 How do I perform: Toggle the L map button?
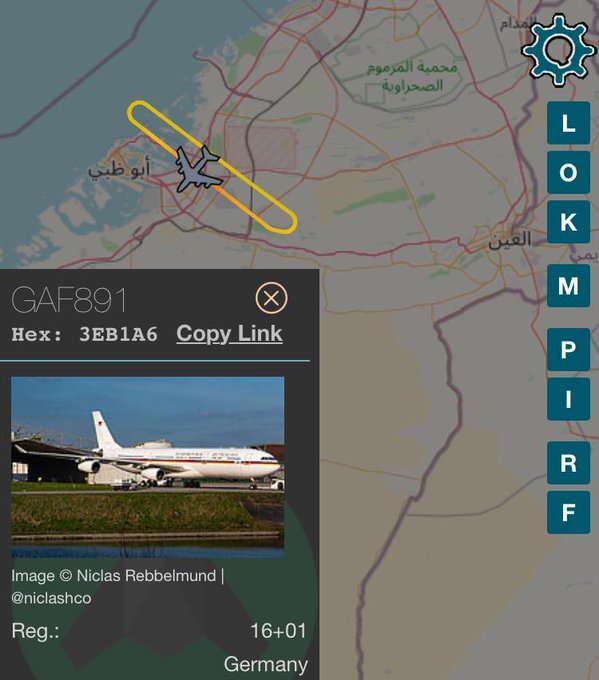coord(568,123)
